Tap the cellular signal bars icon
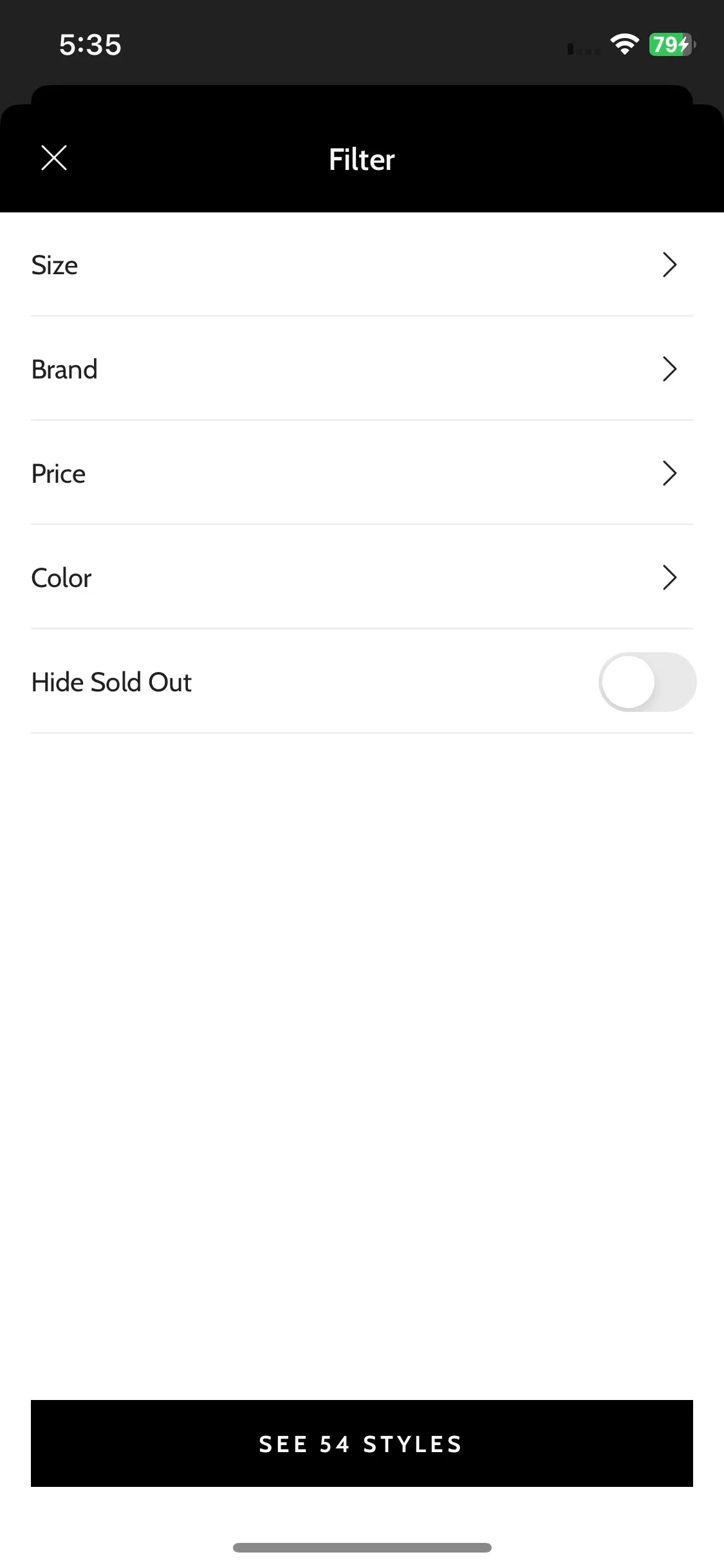 coord(584,48)
